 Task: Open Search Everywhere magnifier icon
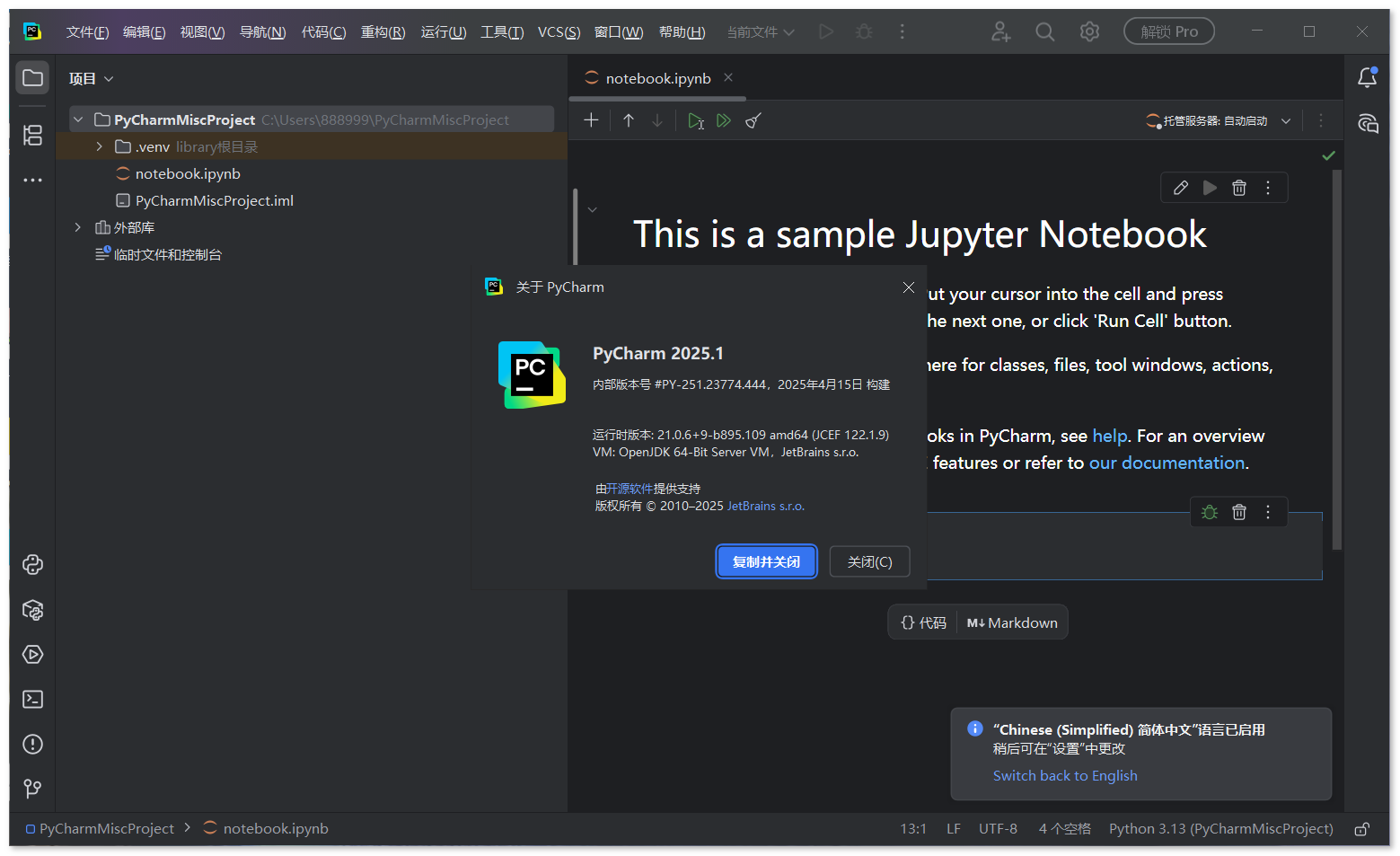(1044, 31)
